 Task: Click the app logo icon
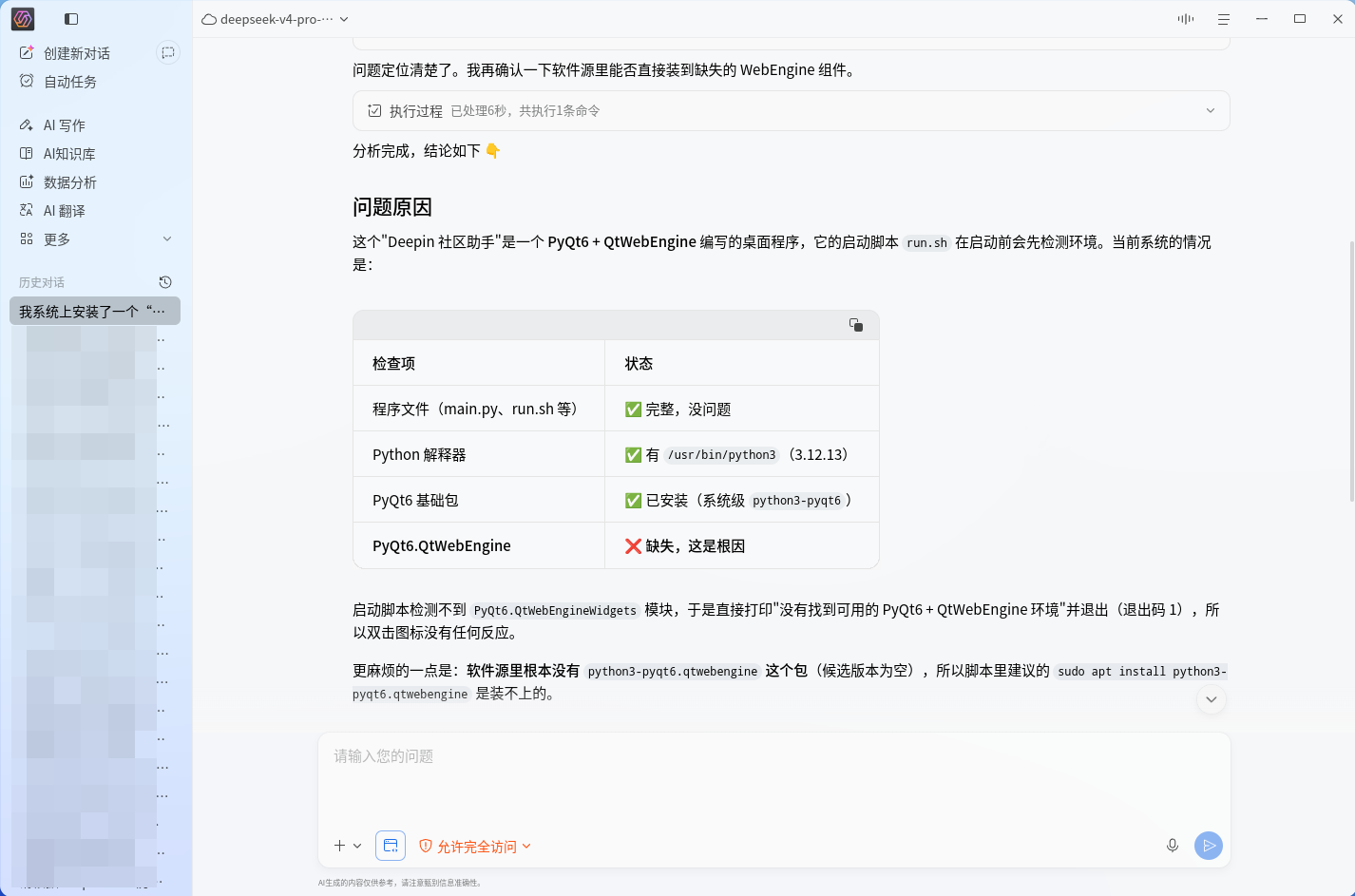[x=23, y=19]
